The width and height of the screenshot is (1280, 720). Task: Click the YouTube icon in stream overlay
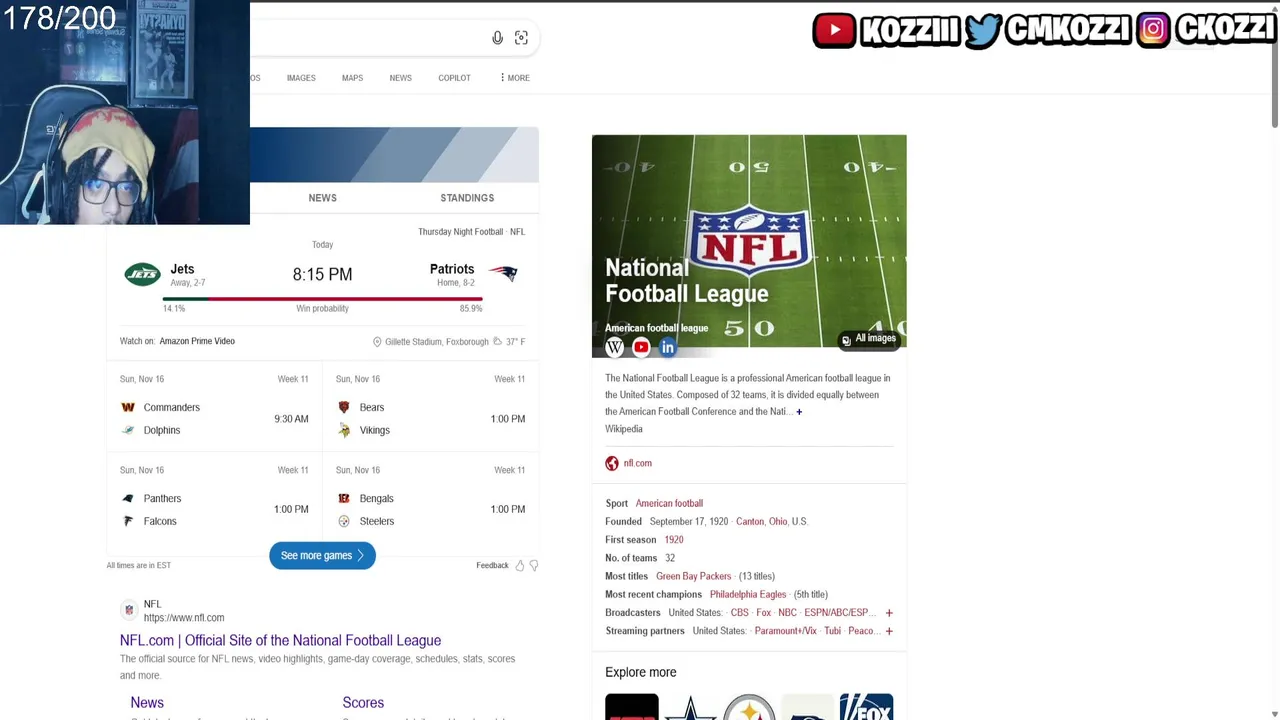[x=834, y=30]
